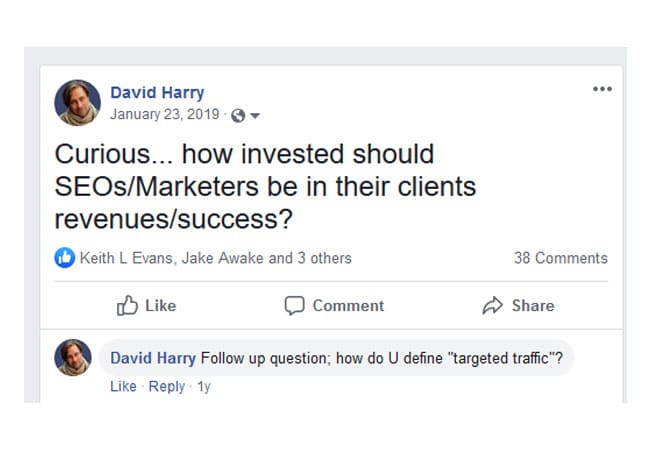Image resolution: width=650 pixels, height=450 pixels.
Task: Open the three-dot post options menu
Action: pyautogui.click(x=602, y=89)
